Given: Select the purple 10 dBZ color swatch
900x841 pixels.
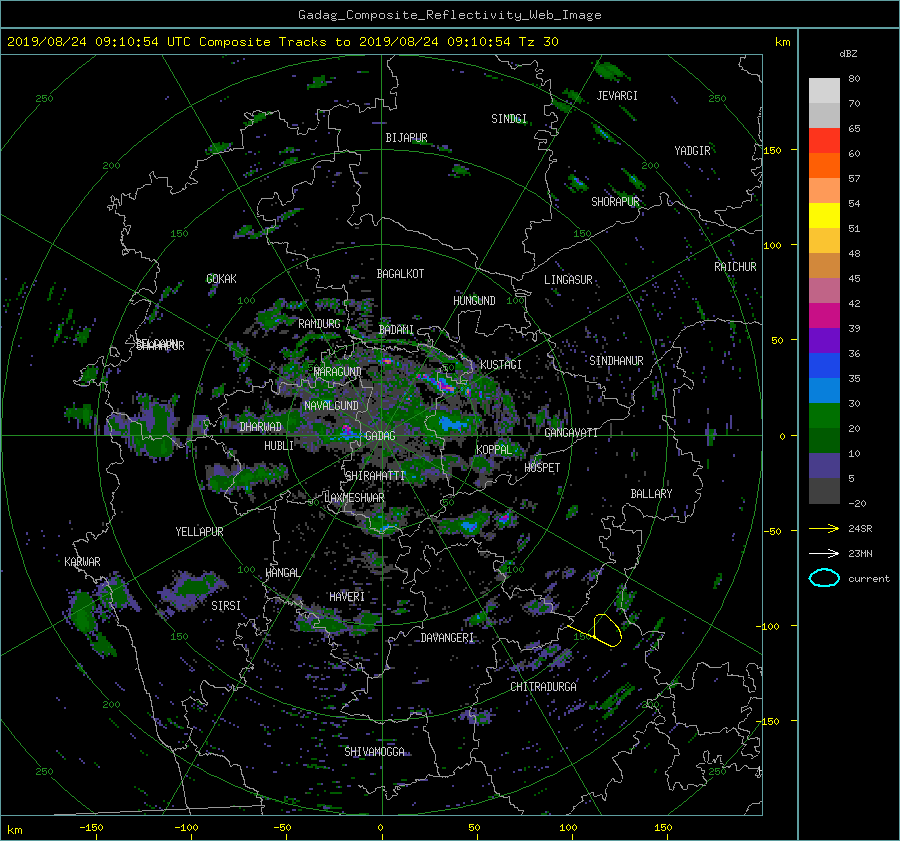Looking at the screenshot, I should coord(824,465).
